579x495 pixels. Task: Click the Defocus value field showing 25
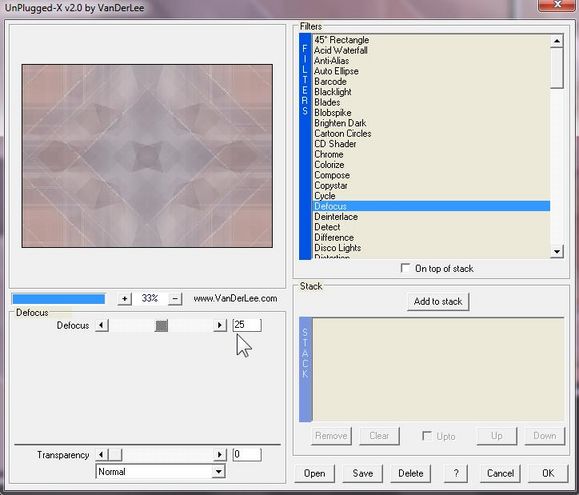click(247, 325)
